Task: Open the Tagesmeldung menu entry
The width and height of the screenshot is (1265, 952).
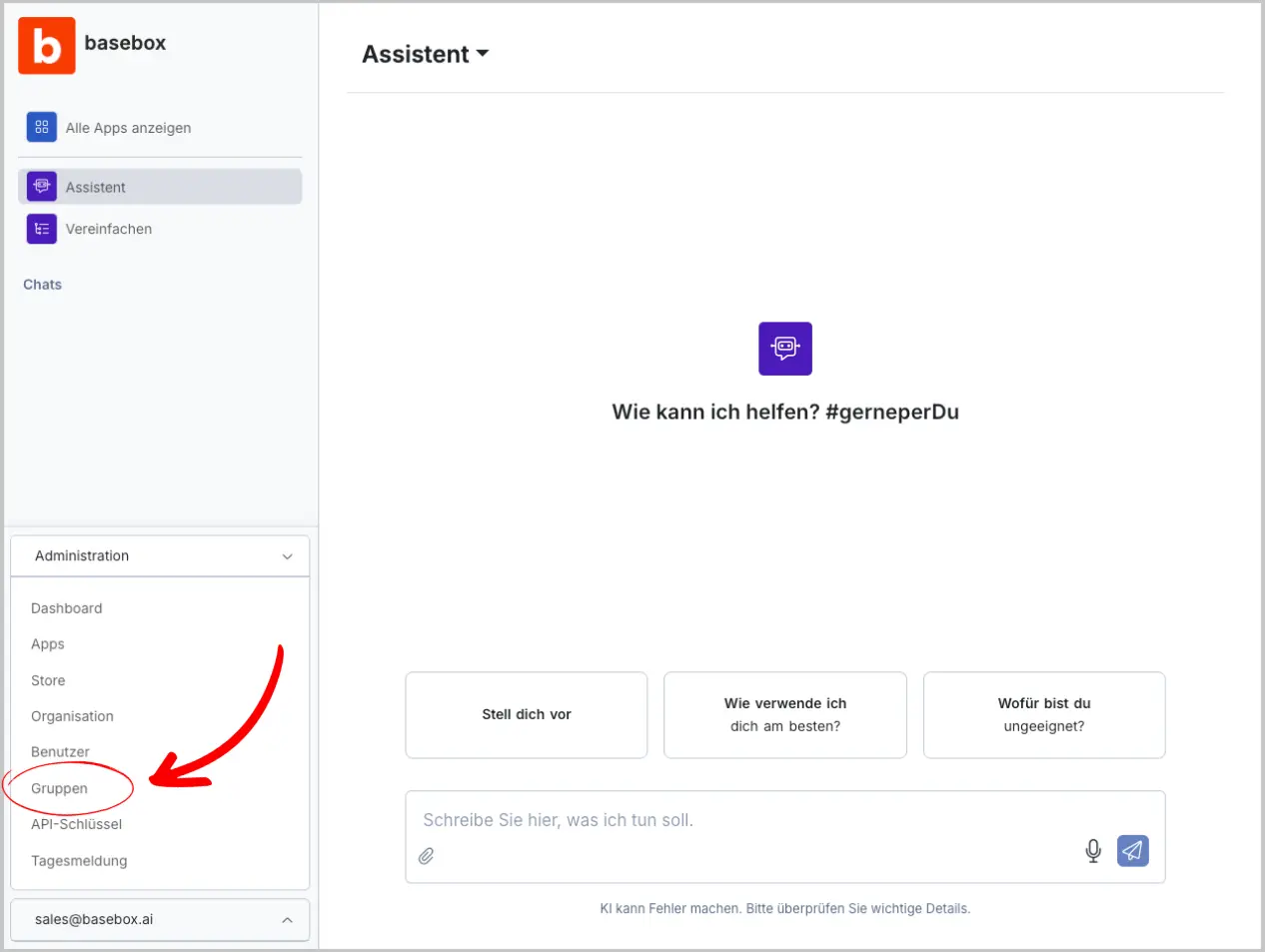Action: (x=79, y=861)
